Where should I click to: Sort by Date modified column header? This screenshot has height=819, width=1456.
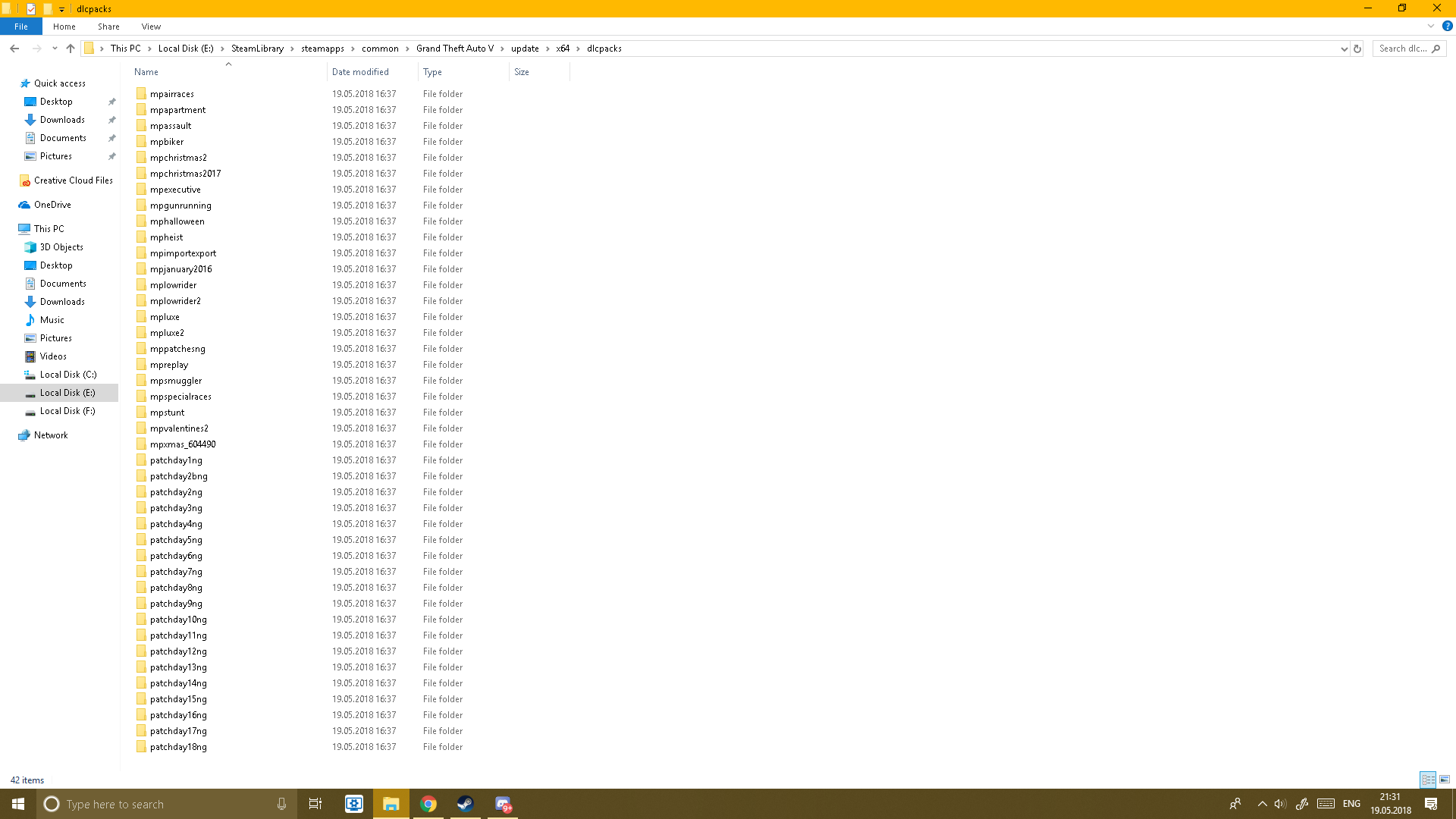pos(372,72)
